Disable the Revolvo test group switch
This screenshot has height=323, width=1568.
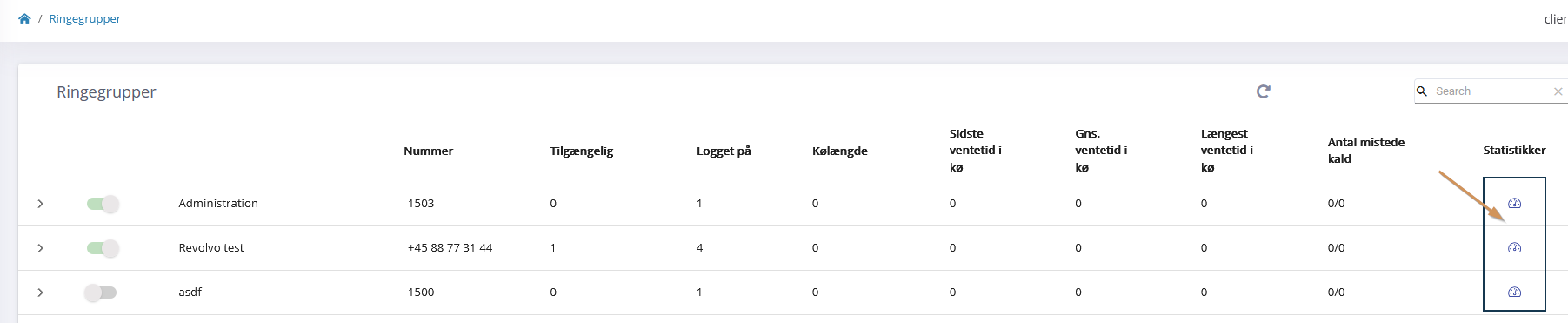(x=103, y=248)
